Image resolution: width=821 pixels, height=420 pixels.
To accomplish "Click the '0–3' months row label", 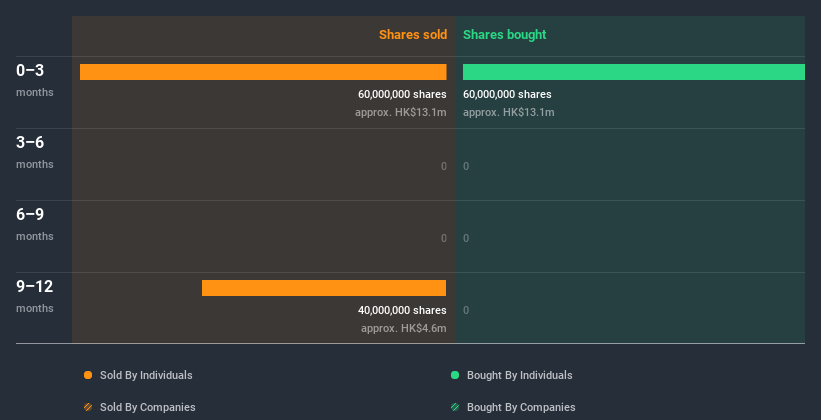I will point(30,70).
